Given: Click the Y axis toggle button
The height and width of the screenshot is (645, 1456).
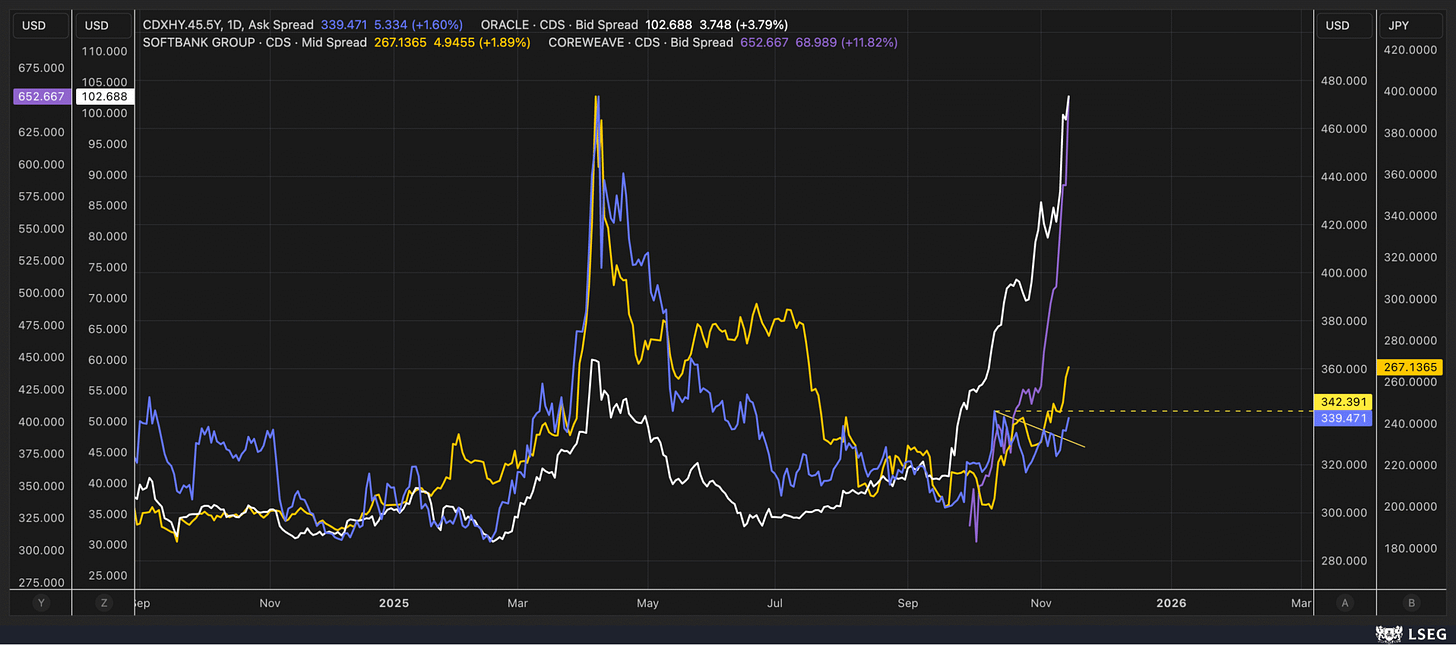Looking at the screenshot, I should (40, 603).
